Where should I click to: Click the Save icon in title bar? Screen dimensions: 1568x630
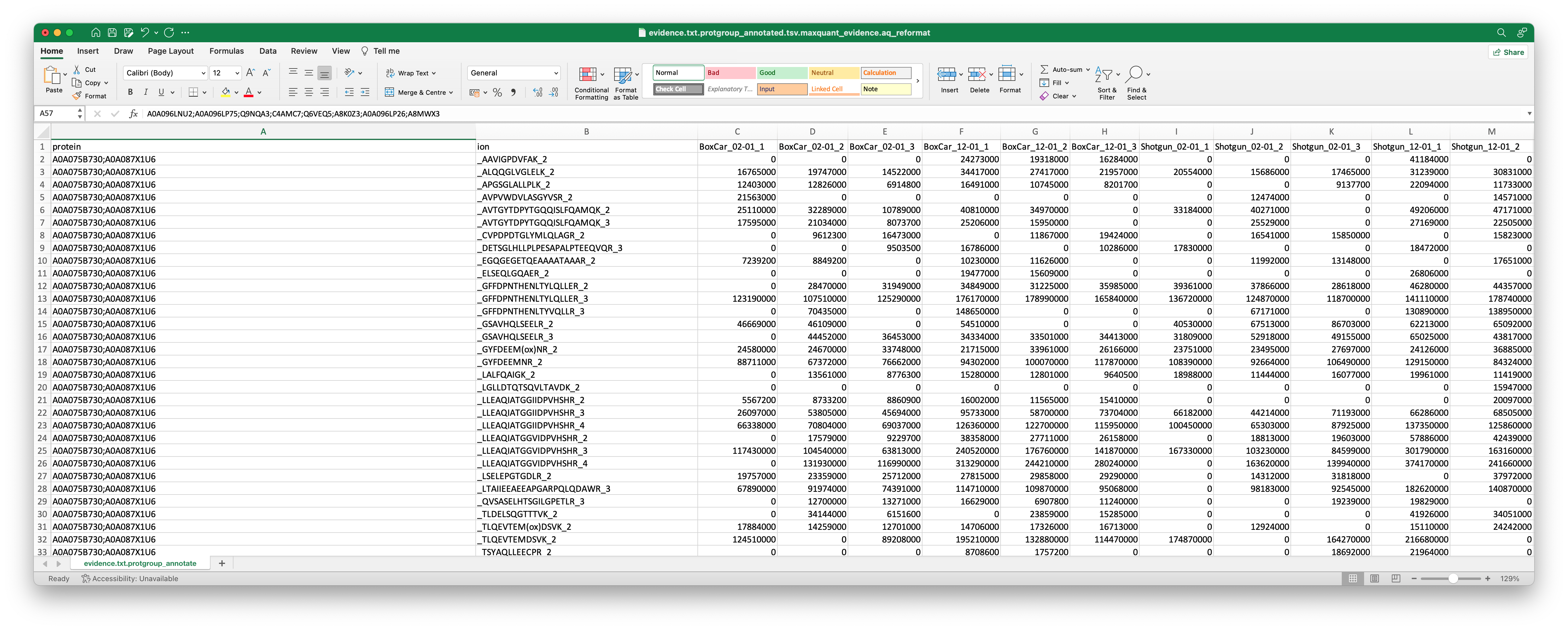click(x=112, y=32)
